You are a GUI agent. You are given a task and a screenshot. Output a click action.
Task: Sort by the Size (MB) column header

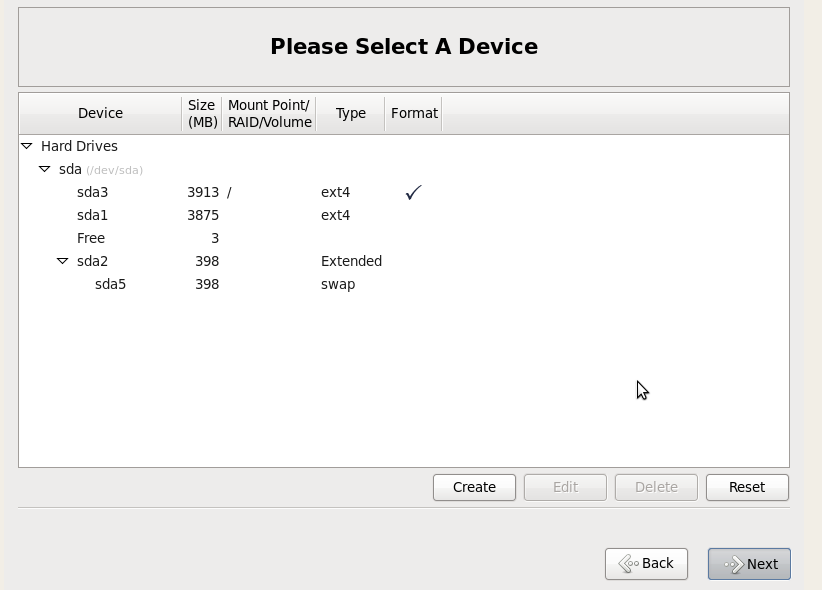[202, 113]
